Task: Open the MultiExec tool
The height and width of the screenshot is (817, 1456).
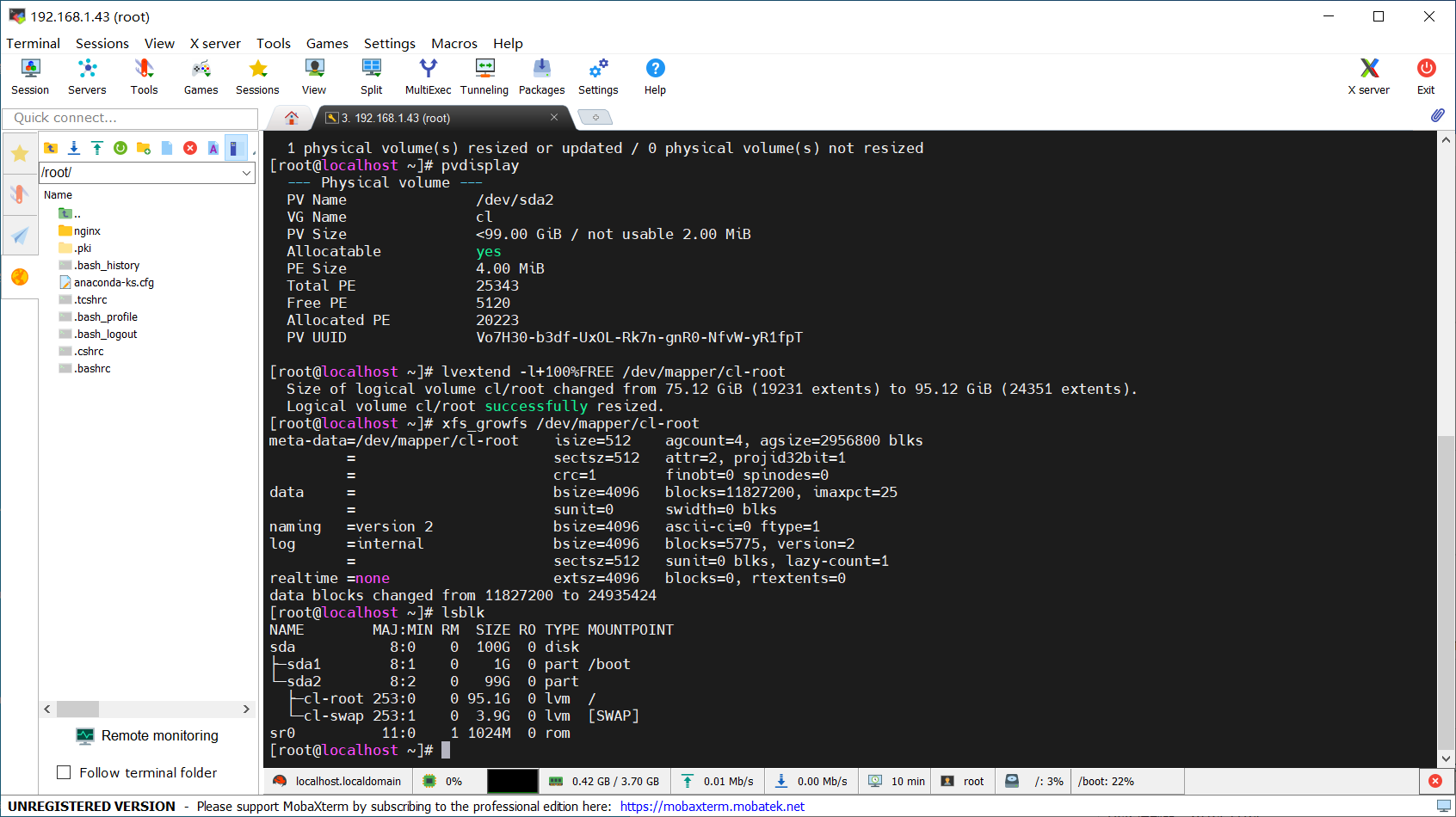Action: tap(428, 77)
